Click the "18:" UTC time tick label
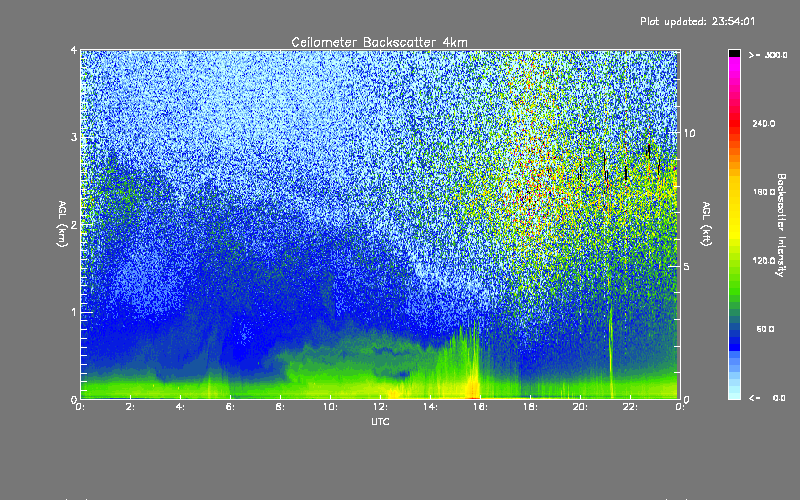This screenshot has height=500, width=800. click(530, 407)
